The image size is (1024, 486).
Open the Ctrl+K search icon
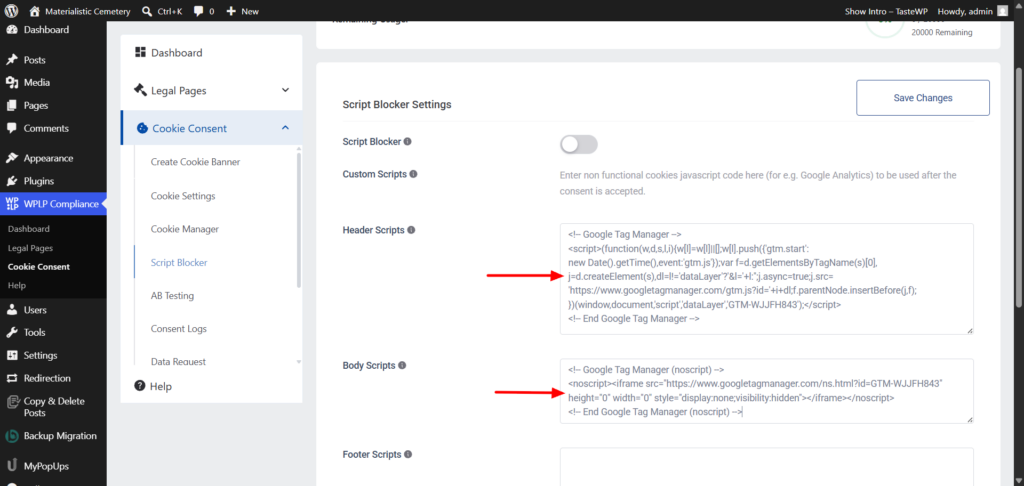pos(147,11)
